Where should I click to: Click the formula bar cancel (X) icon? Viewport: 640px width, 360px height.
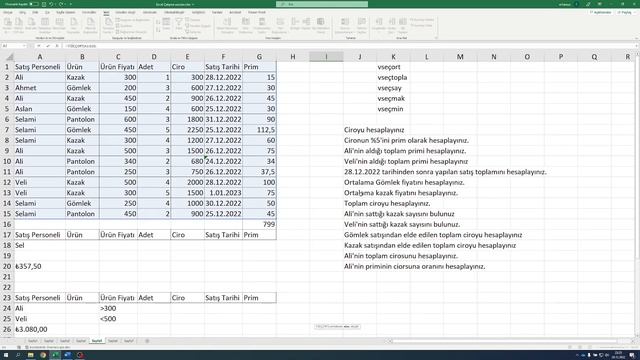pos(39,46)
